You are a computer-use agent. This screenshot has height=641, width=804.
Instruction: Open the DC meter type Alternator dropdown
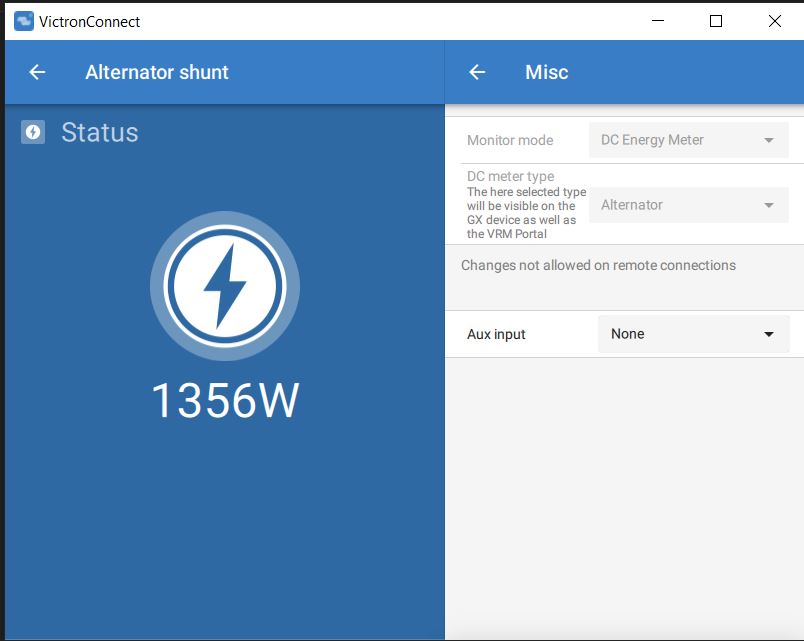pyautogui.click(x=689, y=205)
